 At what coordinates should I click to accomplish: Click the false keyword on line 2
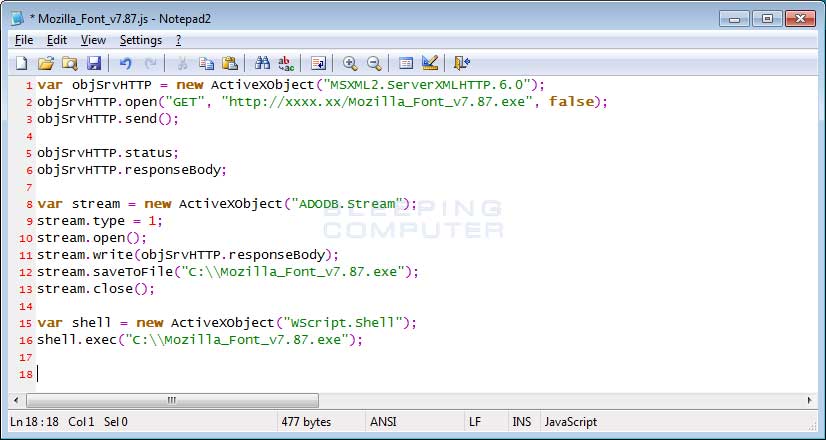(571, 102)
